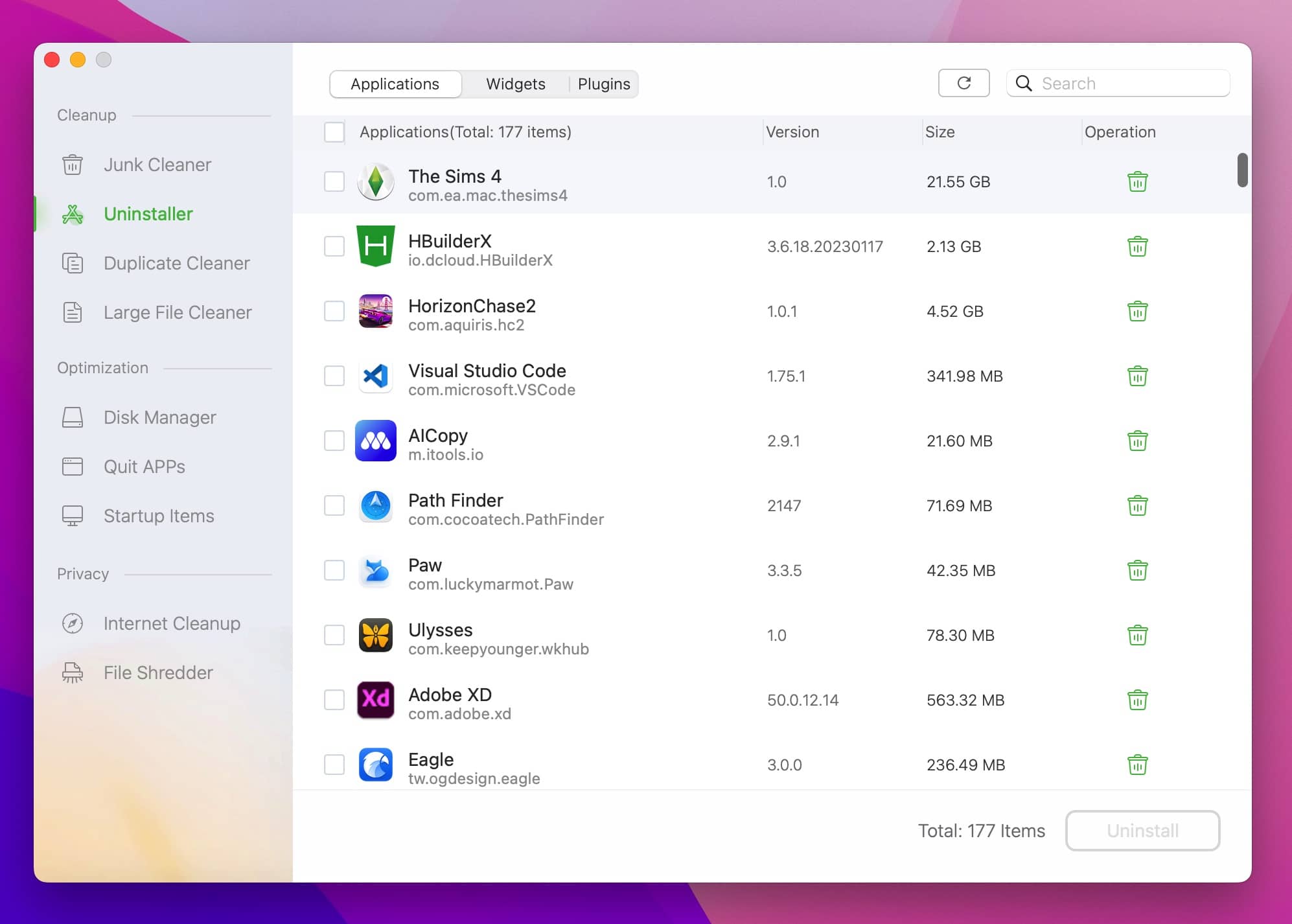Check the box for HorizonChase2
This screenshot has width=1292, height=924.
pyautogui.click(x=334, y=311)
